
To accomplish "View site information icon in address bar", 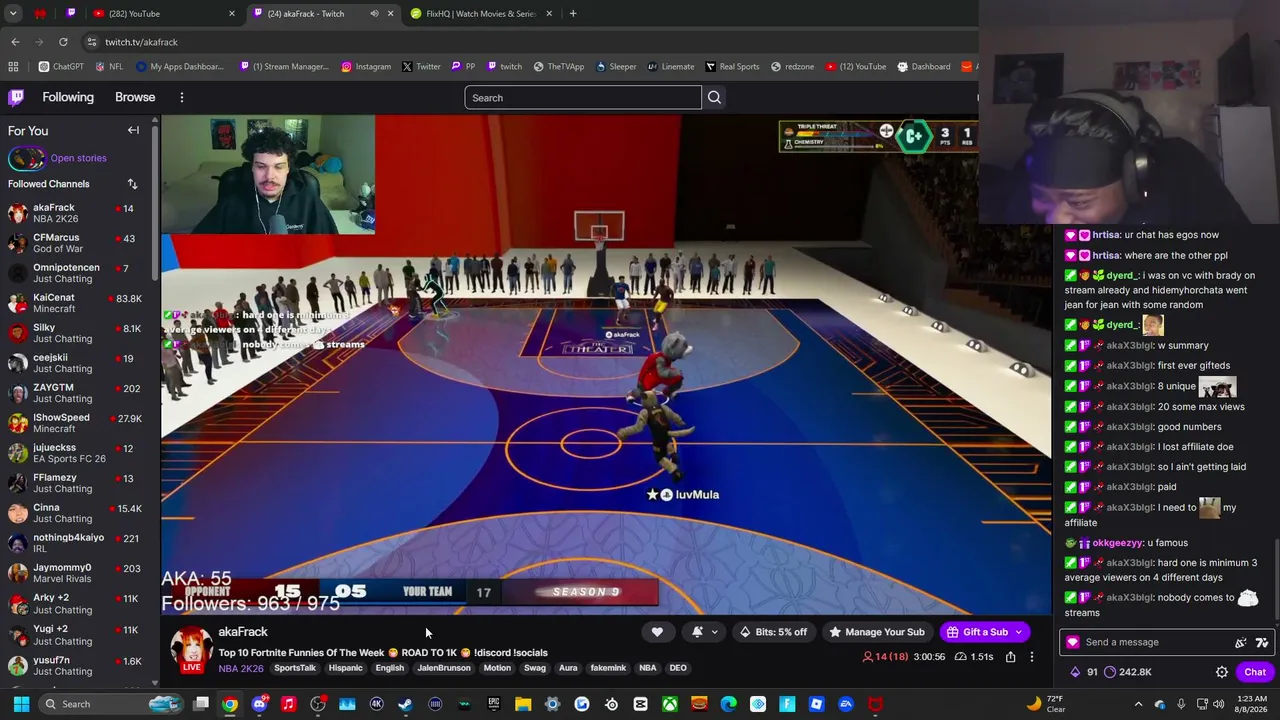I will pyautogui.click(x=91, y=42).
